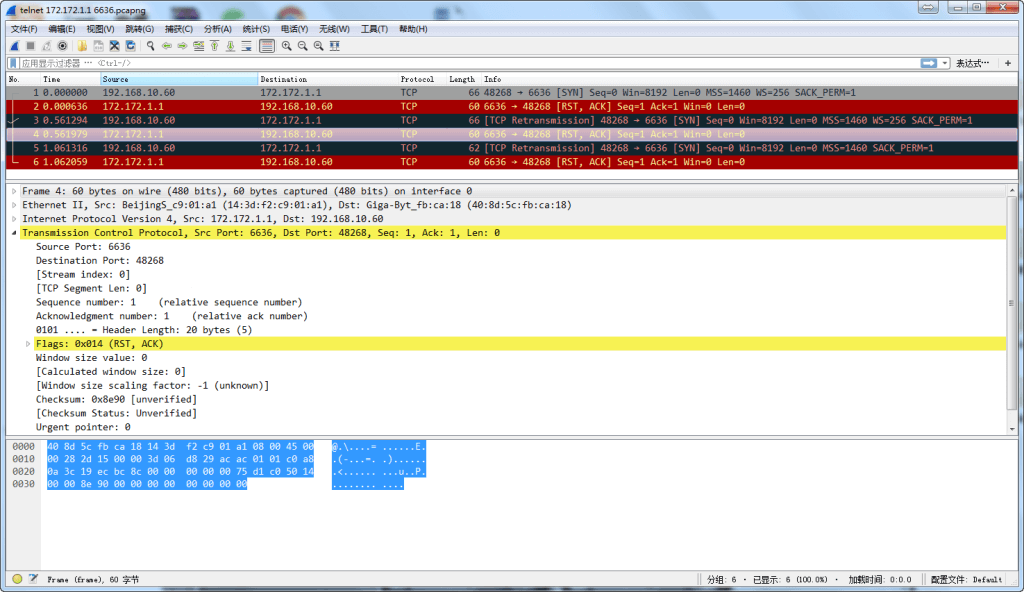Reload this capture file icon

pos(131,46)
